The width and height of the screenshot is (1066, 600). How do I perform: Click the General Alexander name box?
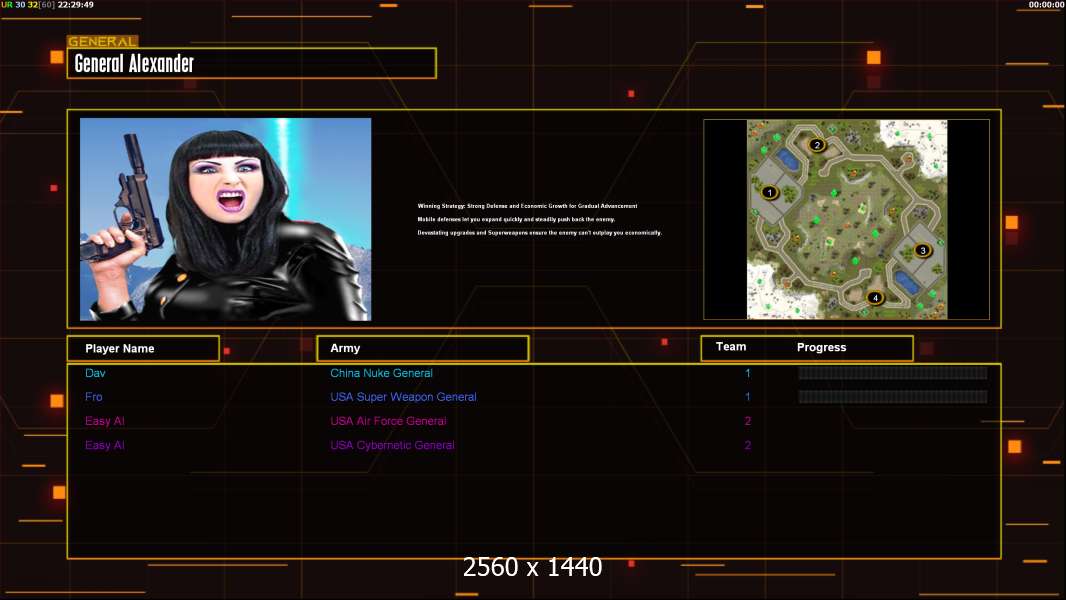point(251,63)
